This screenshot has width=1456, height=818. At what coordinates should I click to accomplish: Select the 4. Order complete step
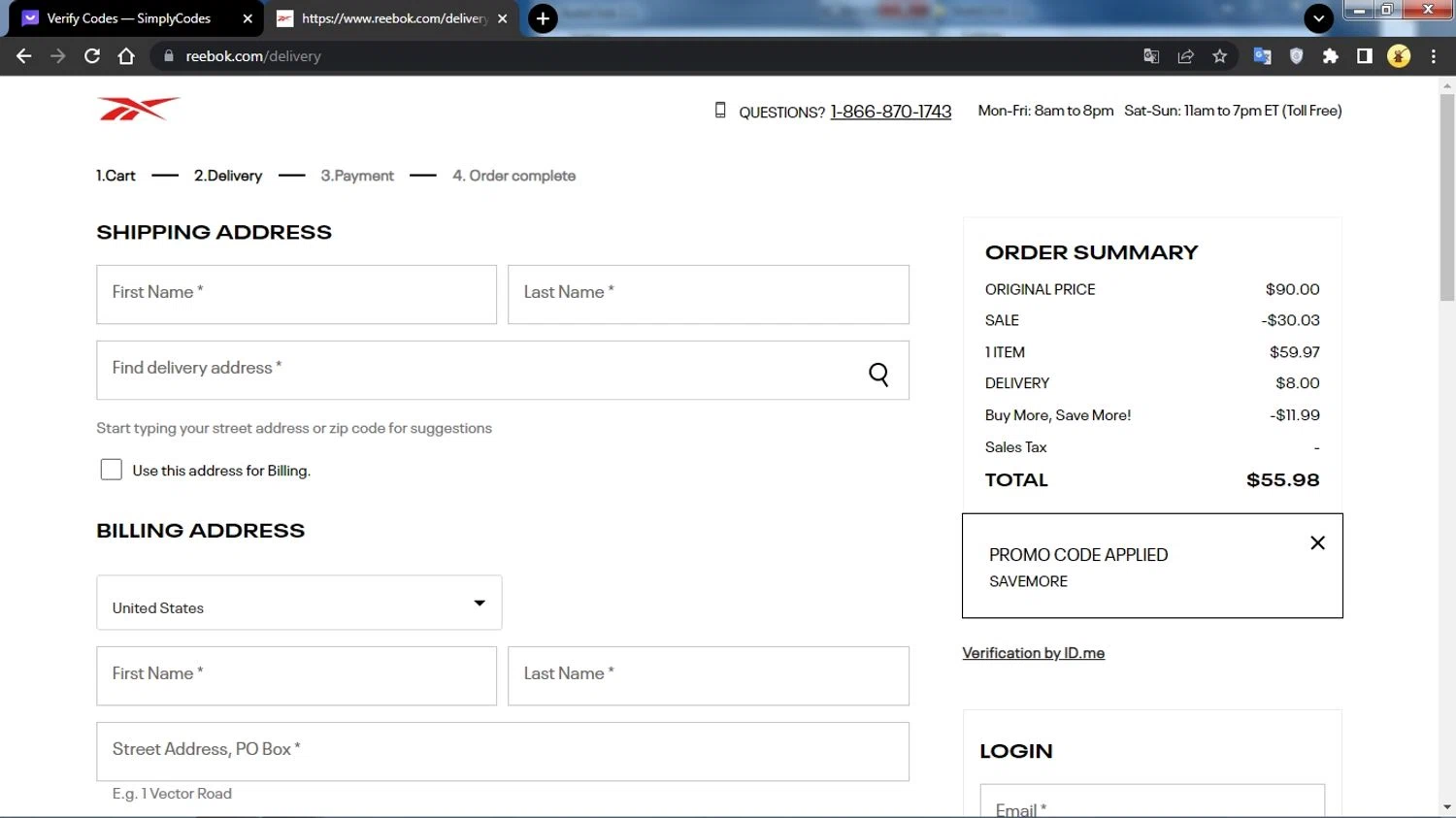(x=513, y=176)
